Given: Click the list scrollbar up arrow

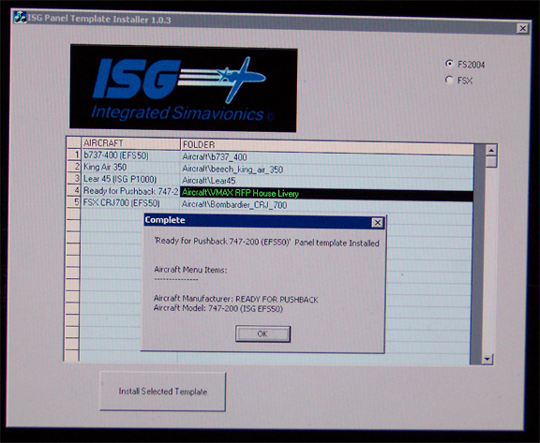Looking at the screenshot, I should (x=491, y=150).
